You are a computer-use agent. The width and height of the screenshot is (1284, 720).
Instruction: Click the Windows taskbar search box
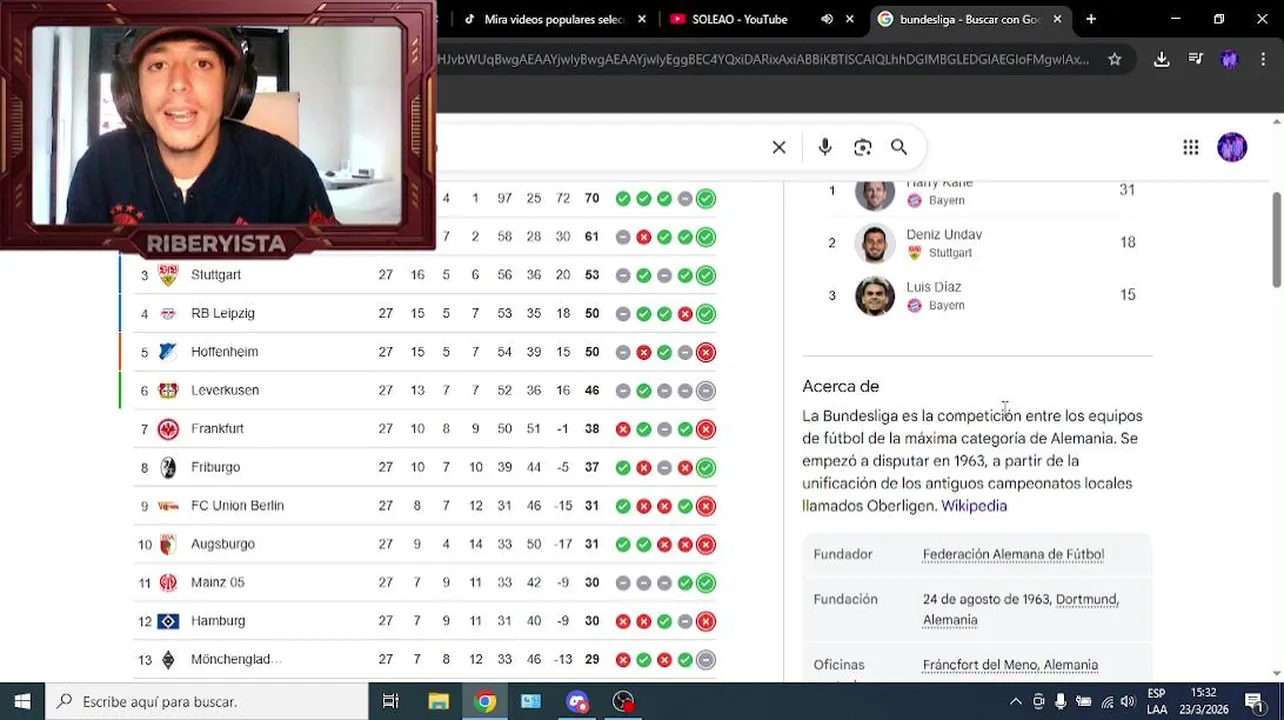tap(207, 702)
